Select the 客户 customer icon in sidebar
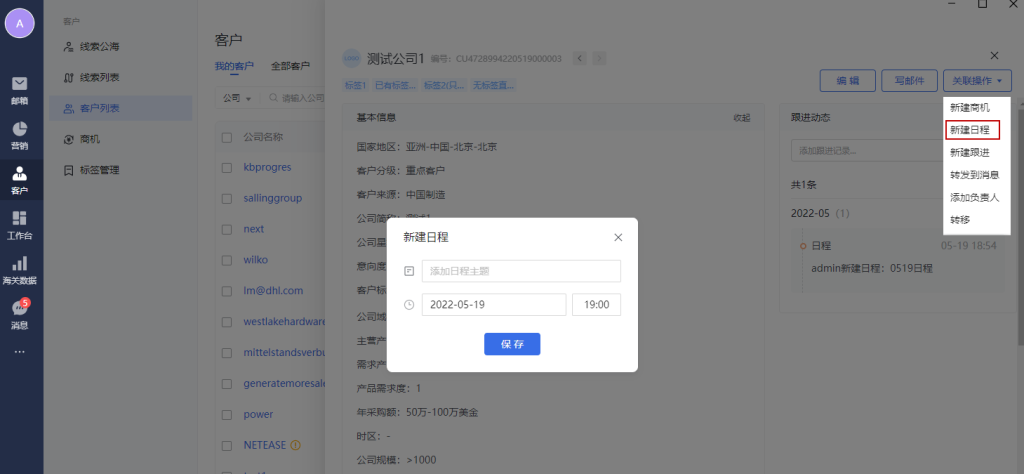Image resolution: width=1024 pixels, height=474 pixels. (x=20, y=180)
